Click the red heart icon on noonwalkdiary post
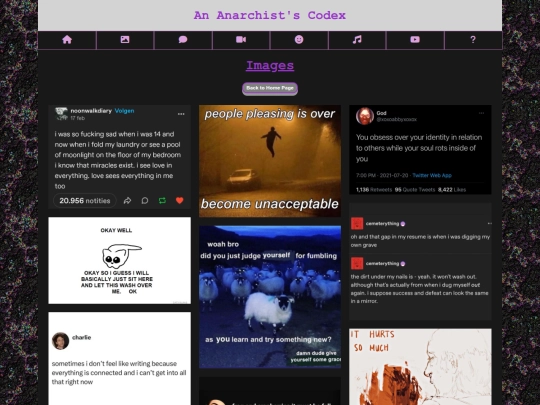 tap(179, 200)
